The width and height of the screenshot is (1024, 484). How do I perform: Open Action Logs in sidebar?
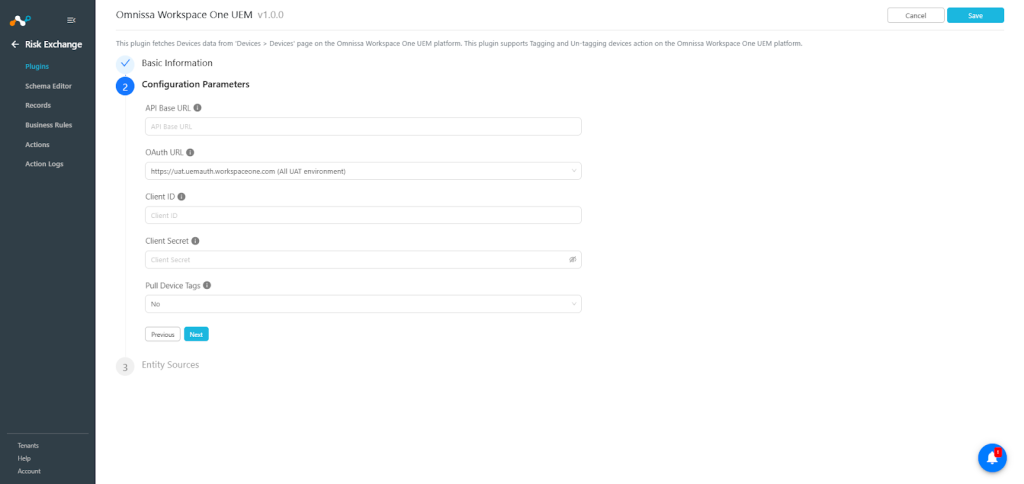click(44, 164)
